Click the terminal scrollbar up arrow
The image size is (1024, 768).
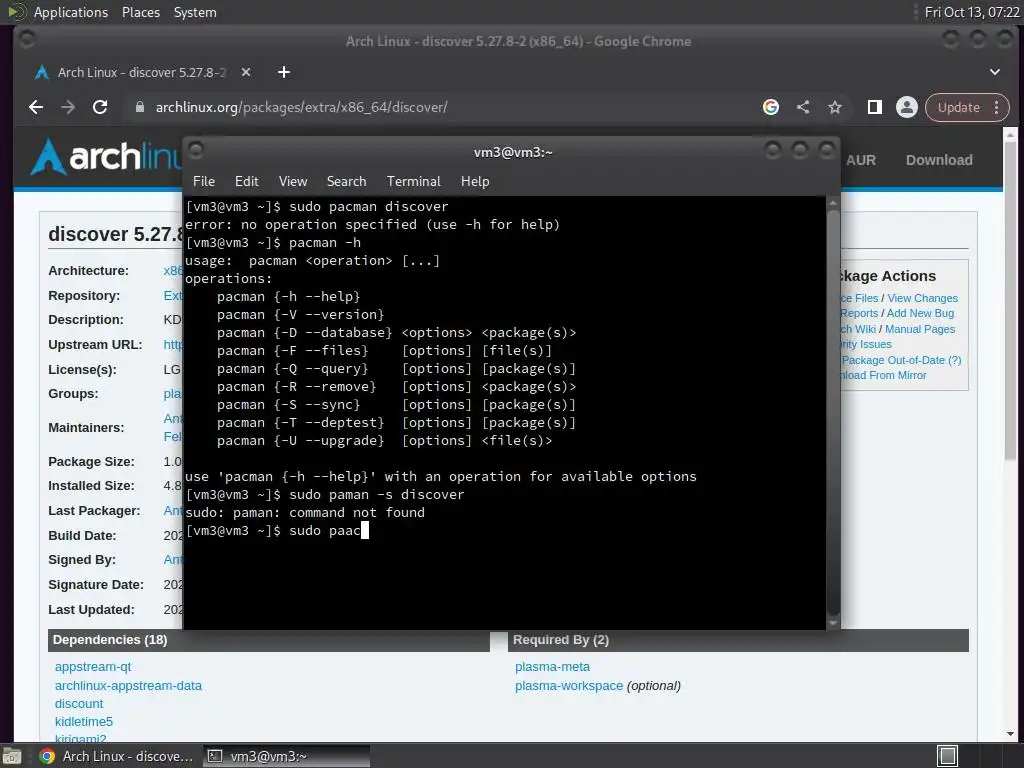click(x=833, y=204)
